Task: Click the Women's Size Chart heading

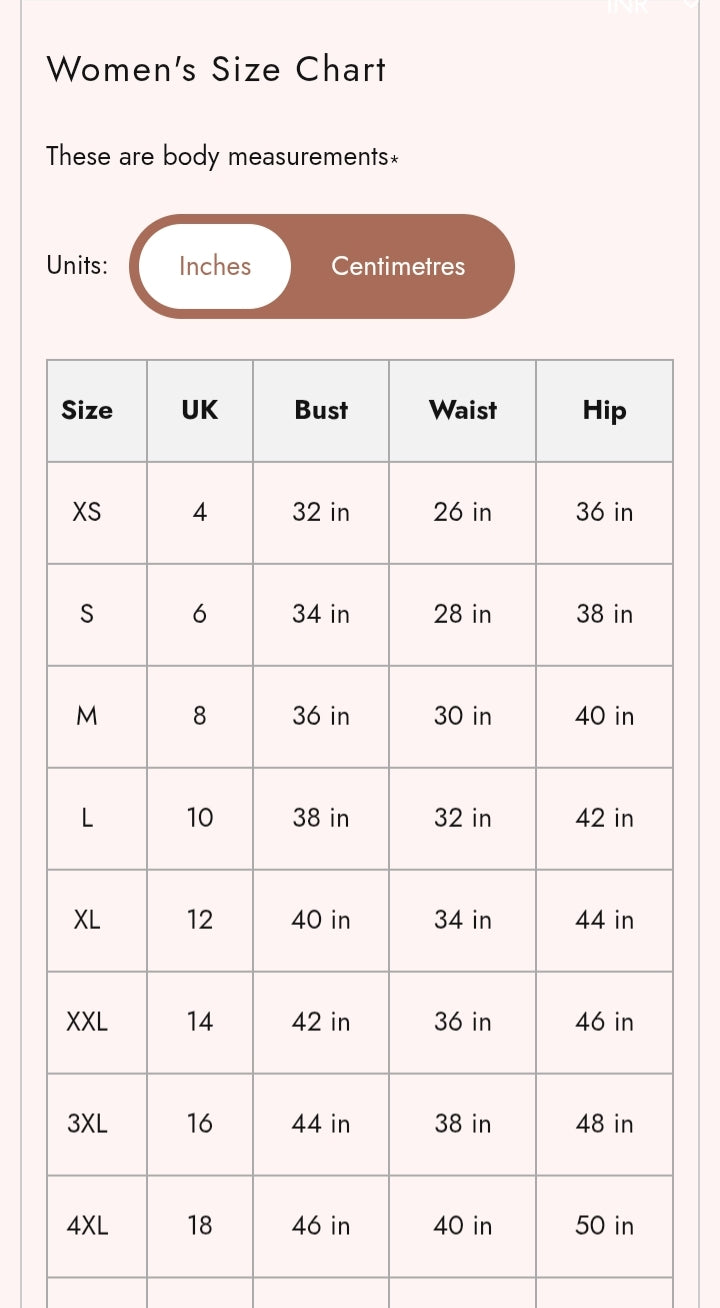Action: (x=216, y=69)
